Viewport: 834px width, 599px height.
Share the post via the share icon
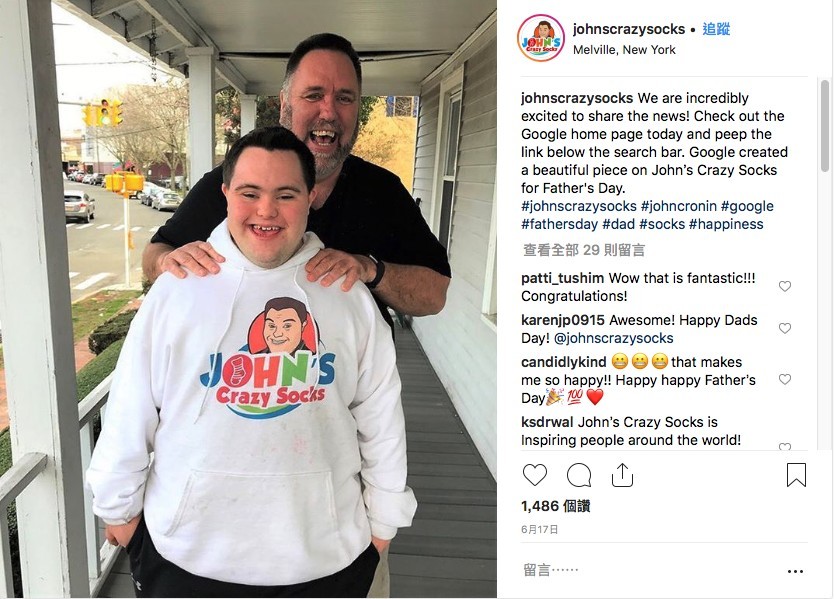(x=622, y=475)
